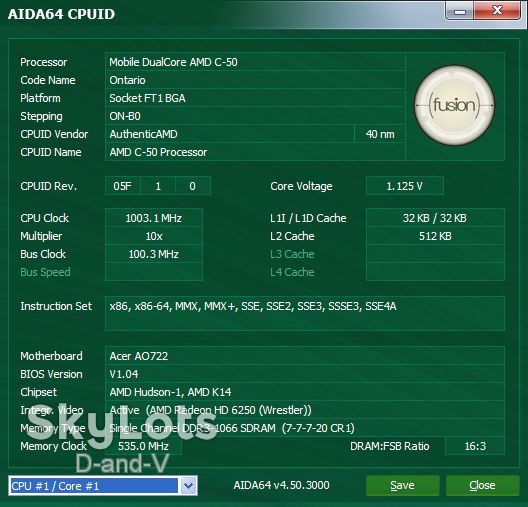
Task: Click the Motherboard value Acer AO722
Action: coord(305,356)
